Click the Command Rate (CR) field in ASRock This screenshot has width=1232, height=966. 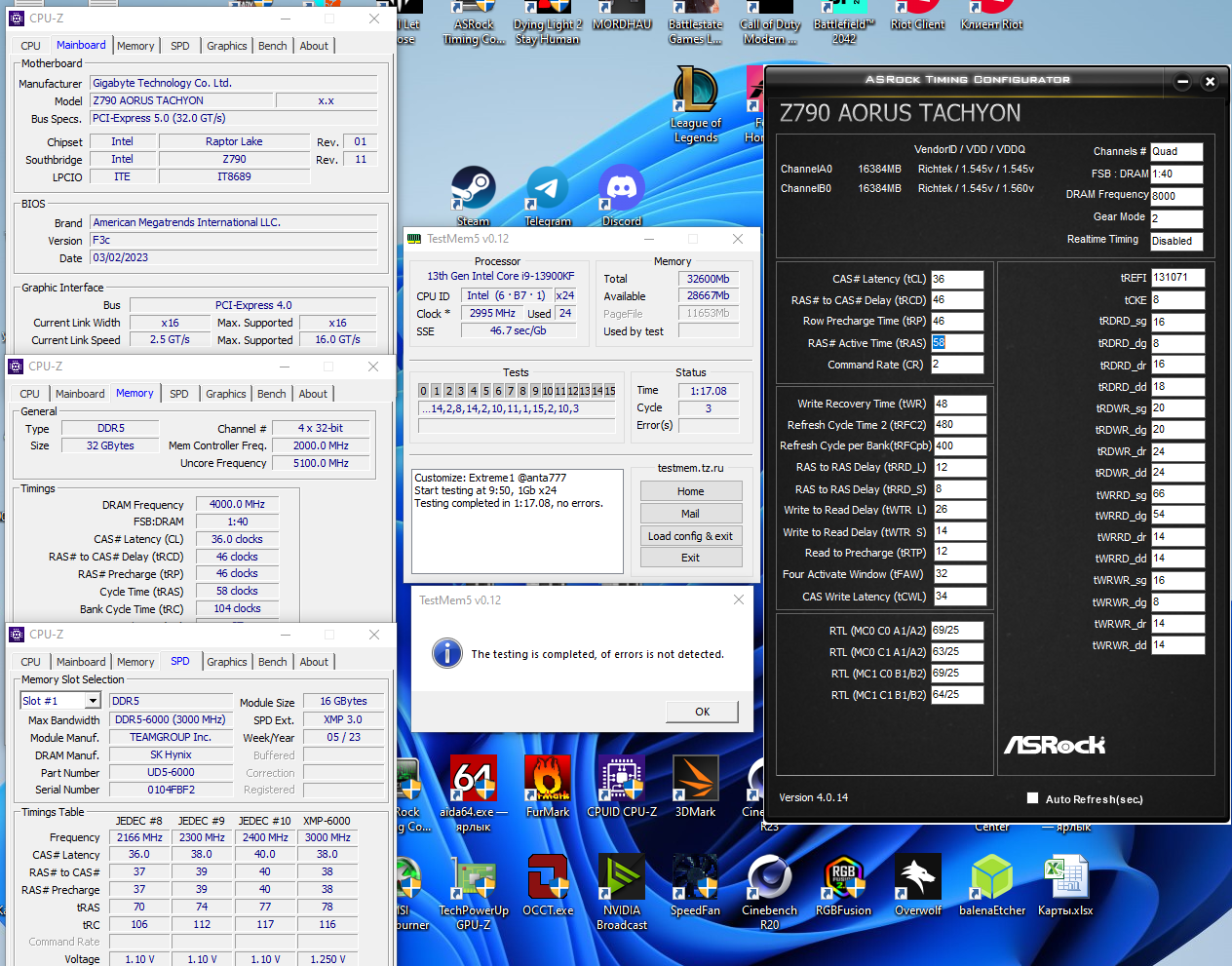[957, 365]
